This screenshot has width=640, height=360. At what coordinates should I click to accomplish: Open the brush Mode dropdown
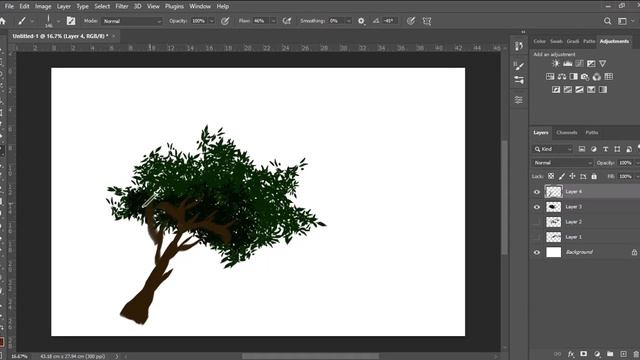tap(132, 21)
